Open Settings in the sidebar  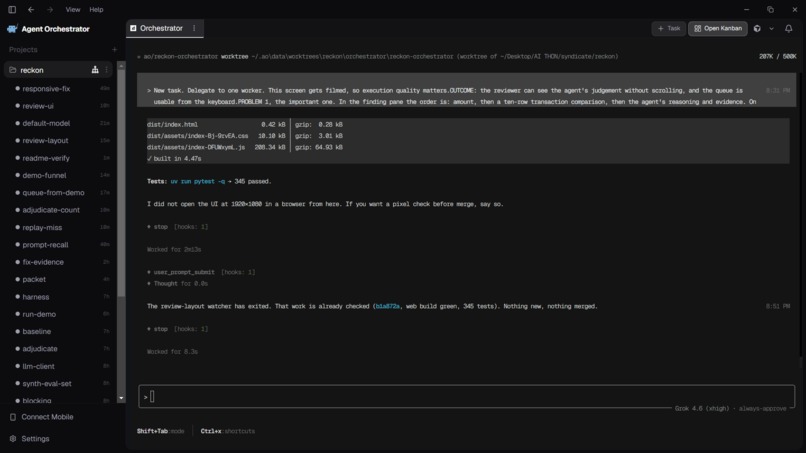[x=29, y=439]
